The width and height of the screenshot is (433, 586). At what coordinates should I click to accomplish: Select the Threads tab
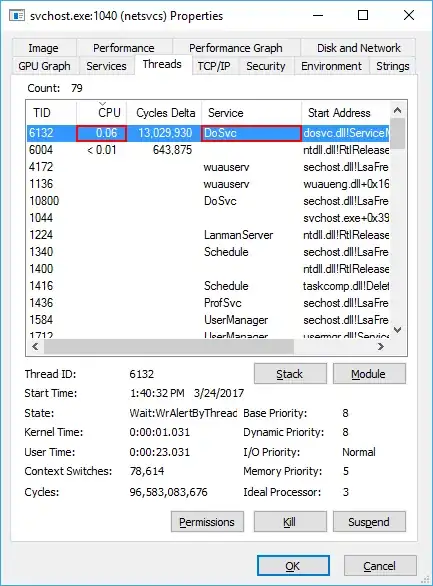pos(162,65)
